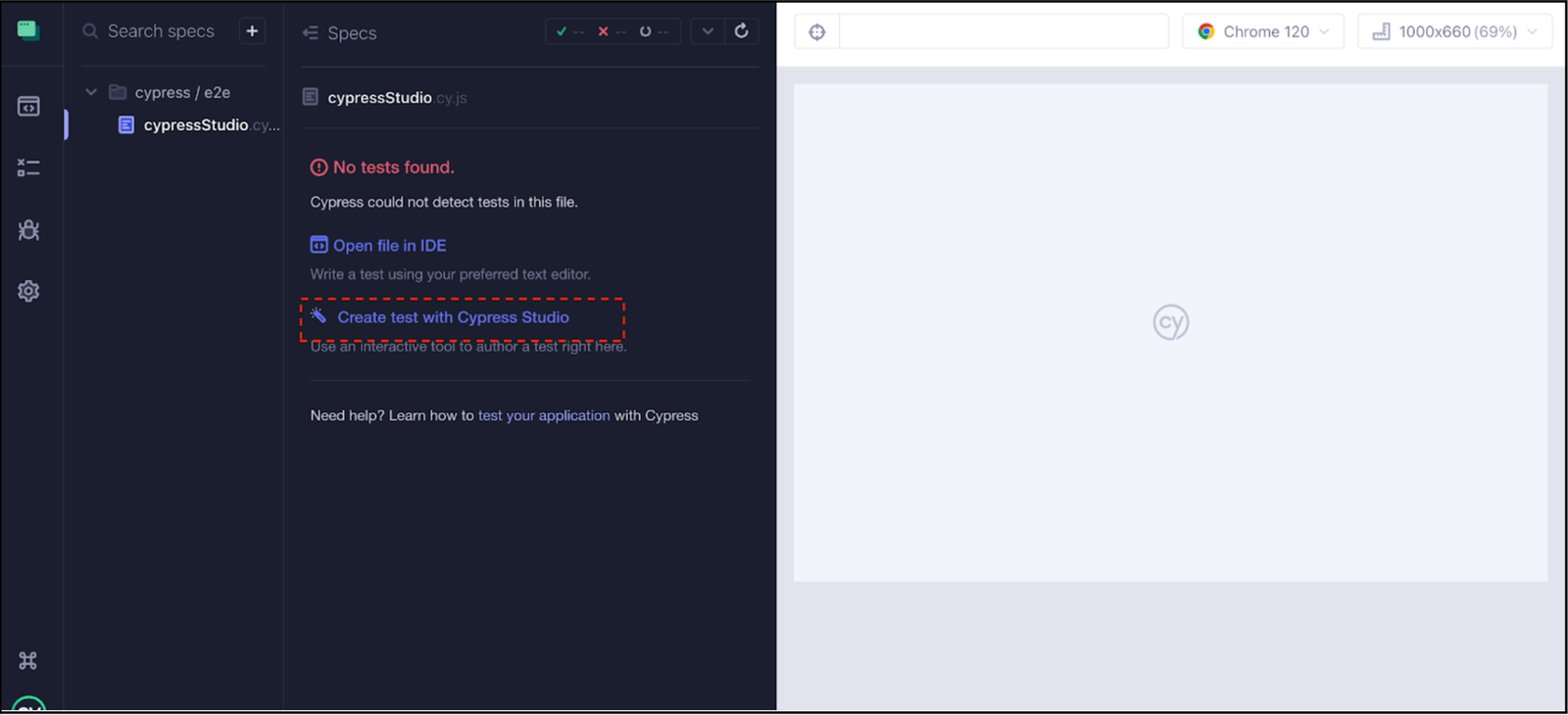Click the plus button to add new spec
The height and width of the screenshot is (715, 1568).
tap(252, 31)
